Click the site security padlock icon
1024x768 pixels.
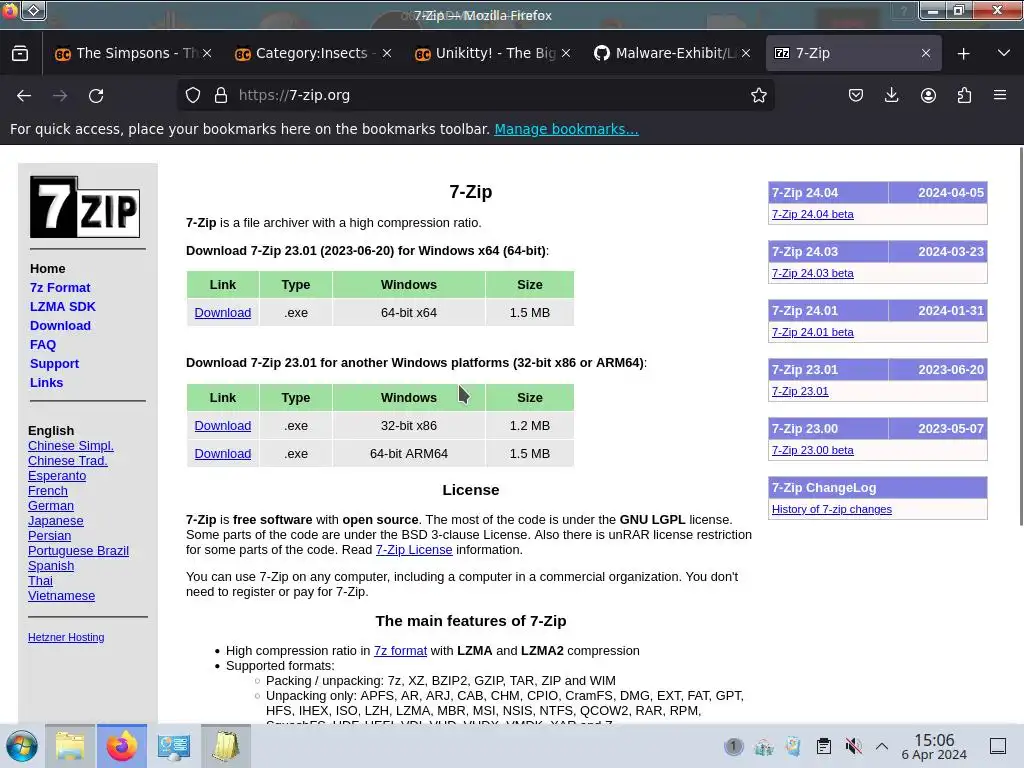(x=221, y=95)
